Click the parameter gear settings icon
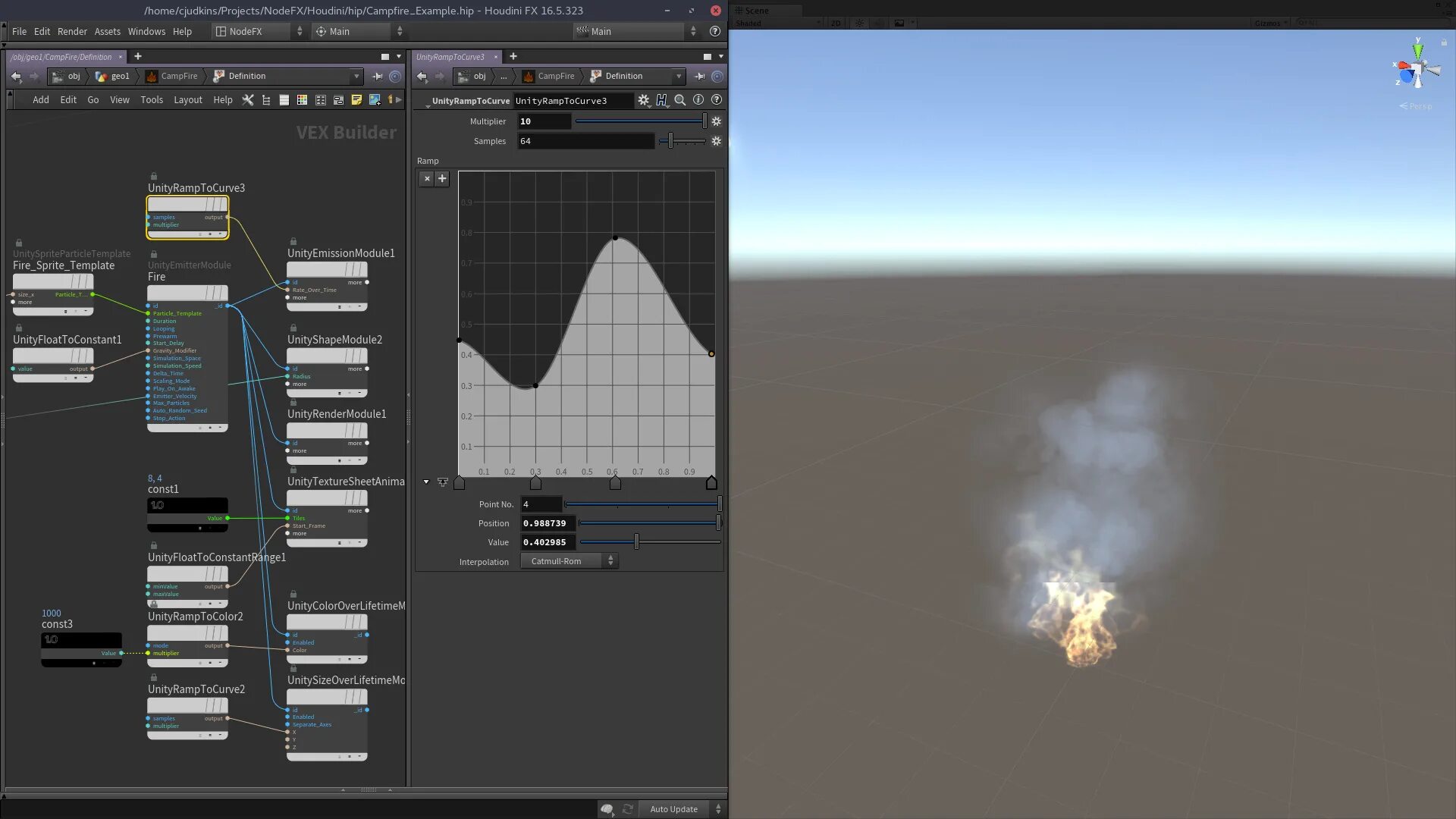Image resolution: width=1456 pixels, height=819 pixels. click(644, 100)
